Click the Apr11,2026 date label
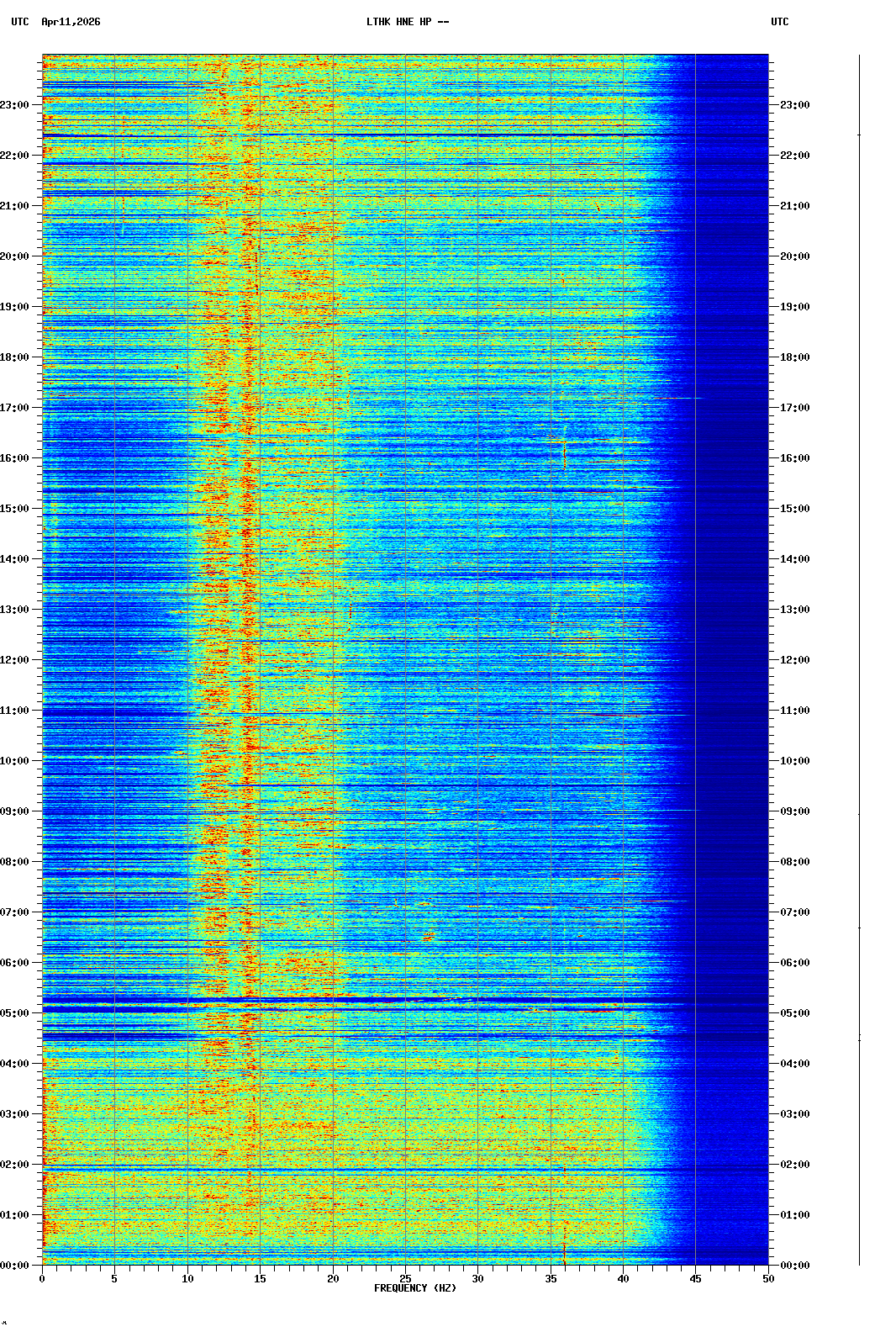The height and width of the screenshot is (1332, 896). coord(71,22)
